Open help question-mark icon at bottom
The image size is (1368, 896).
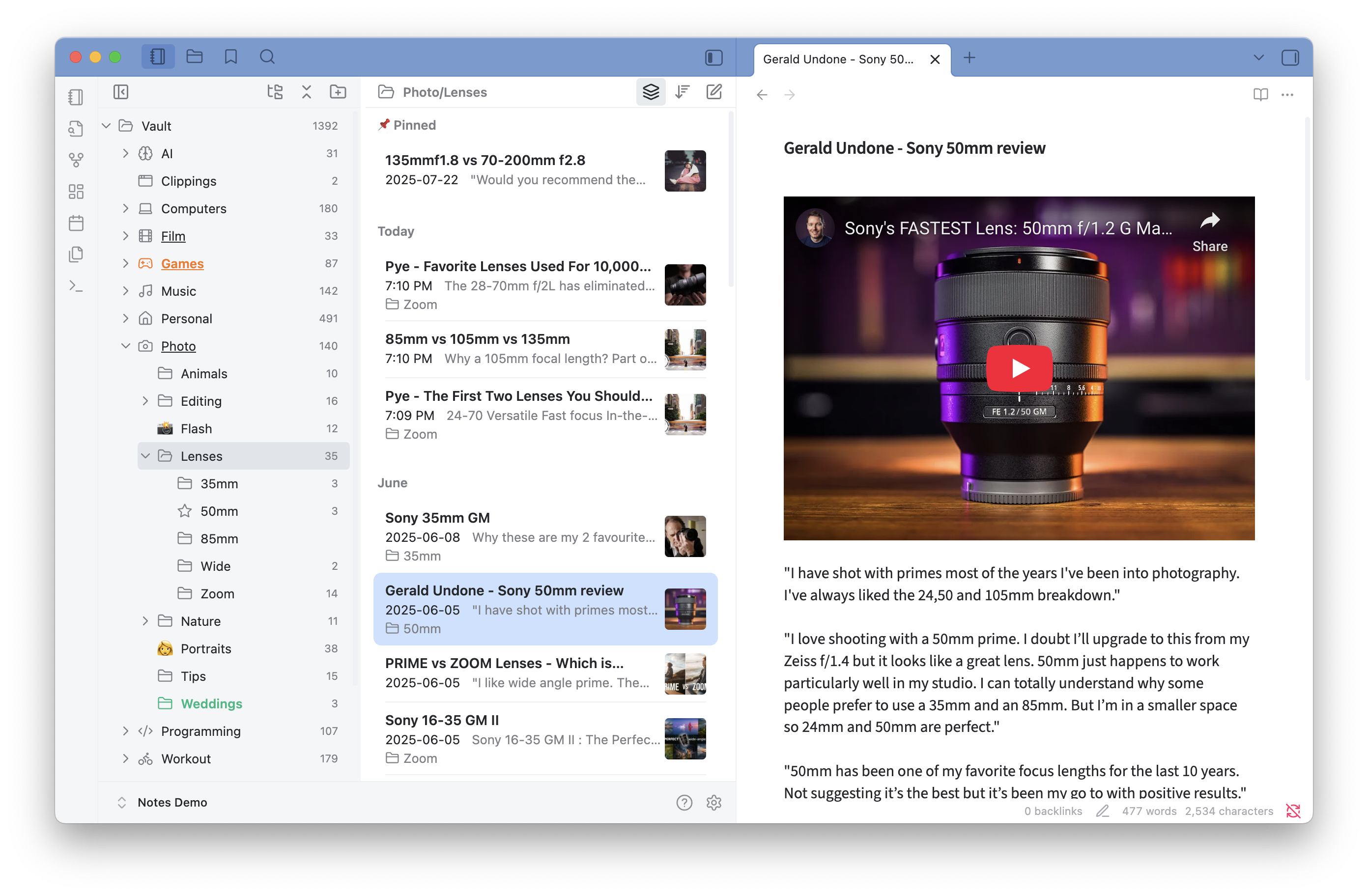pyautogui.click(x=684, y=802)
